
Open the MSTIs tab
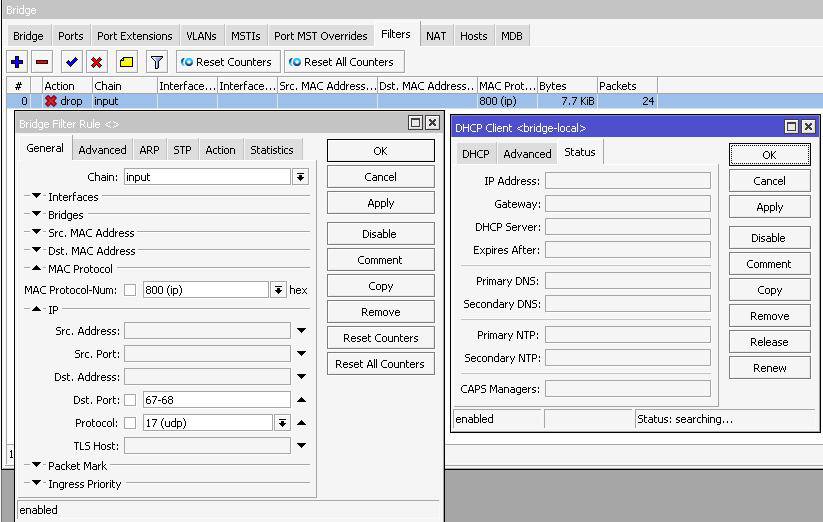coord(246,36)
